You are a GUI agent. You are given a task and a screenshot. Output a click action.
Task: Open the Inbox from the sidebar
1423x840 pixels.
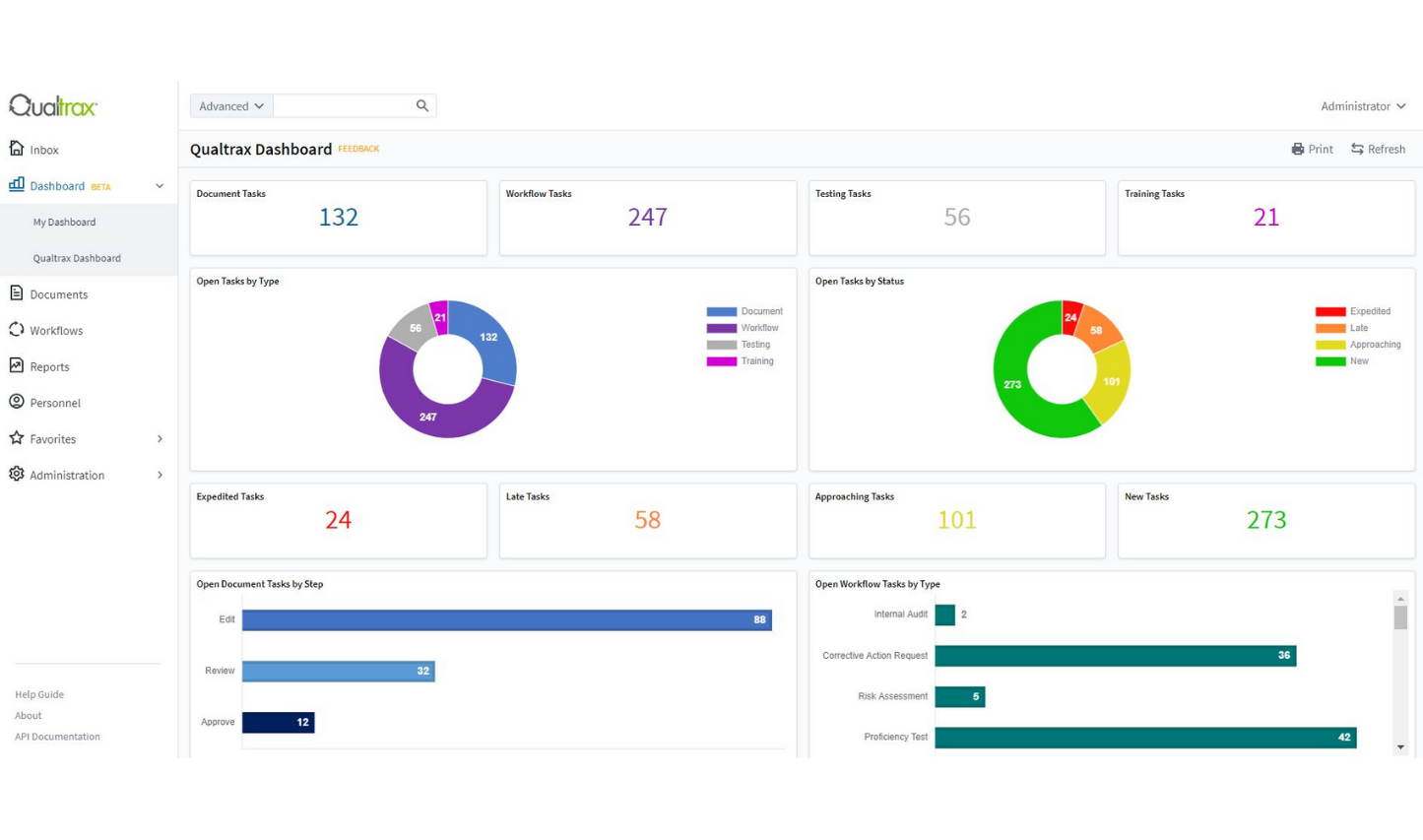click(43, 149)
